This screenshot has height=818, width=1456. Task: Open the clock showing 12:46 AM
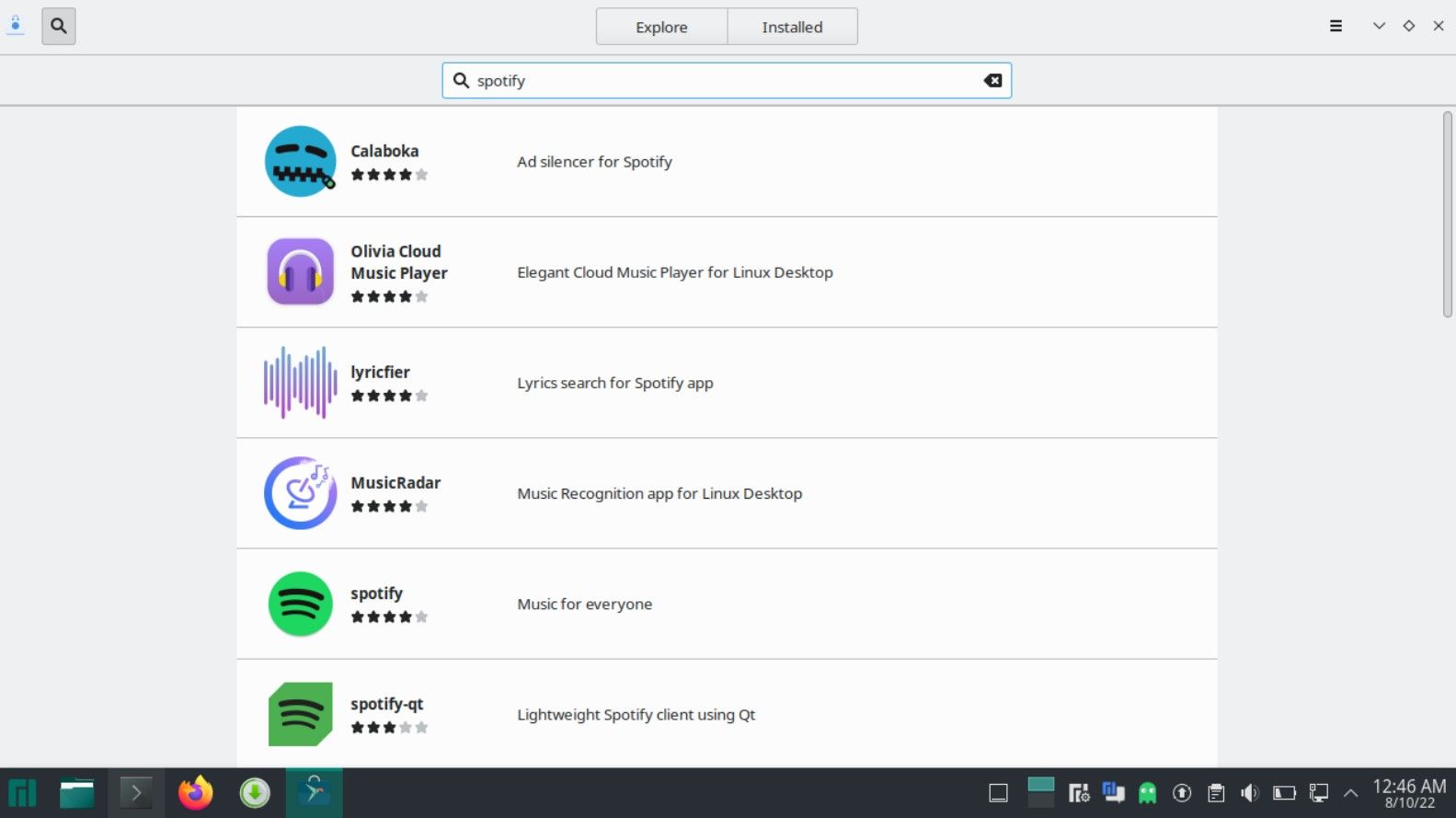(1409, 792)
